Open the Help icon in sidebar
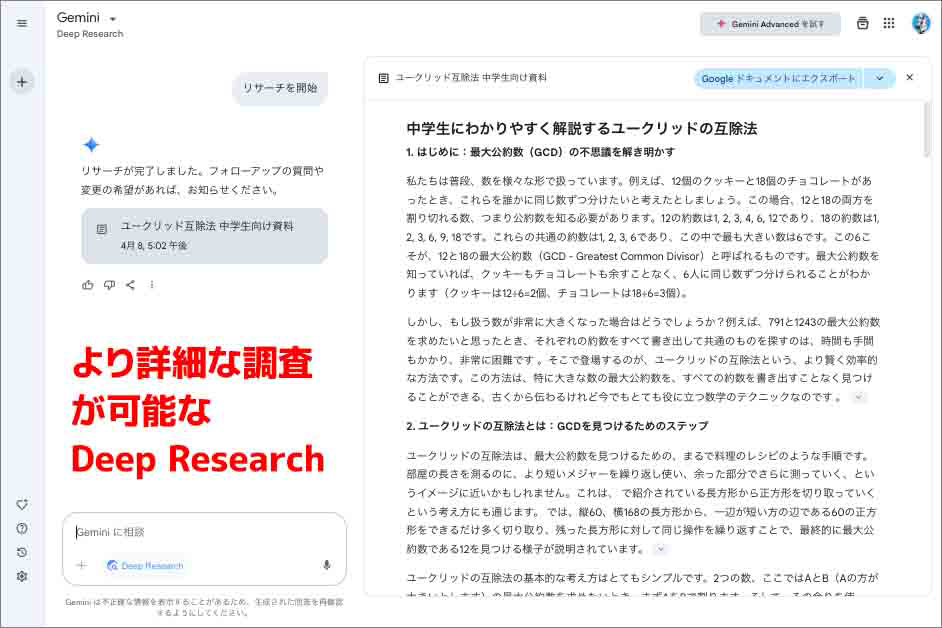The width and height of the screenshot is (942, 628). 22,528
